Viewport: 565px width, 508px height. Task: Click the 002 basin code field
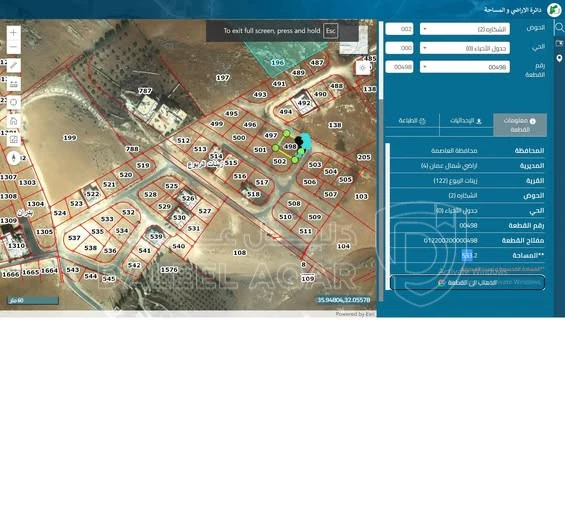coord(399,29)
